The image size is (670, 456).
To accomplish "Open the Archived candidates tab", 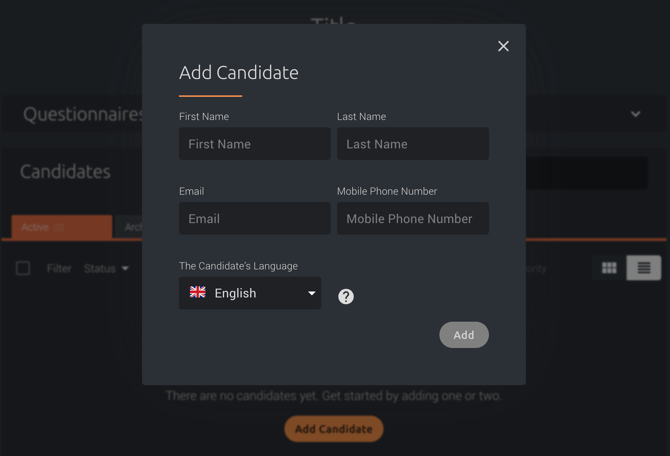I will pyautogui.click(x=130, y=227).
